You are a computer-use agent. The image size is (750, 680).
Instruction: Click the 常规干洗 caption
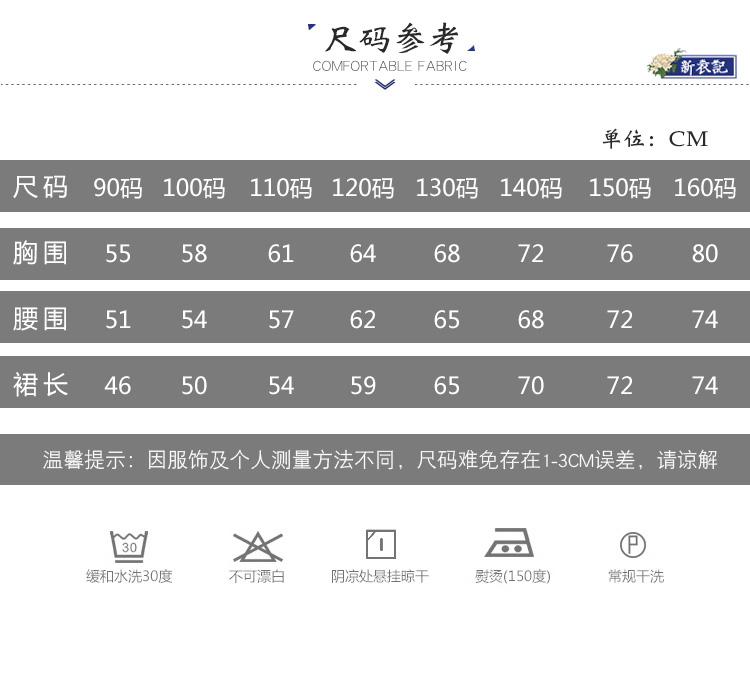(x=636, y=576)
